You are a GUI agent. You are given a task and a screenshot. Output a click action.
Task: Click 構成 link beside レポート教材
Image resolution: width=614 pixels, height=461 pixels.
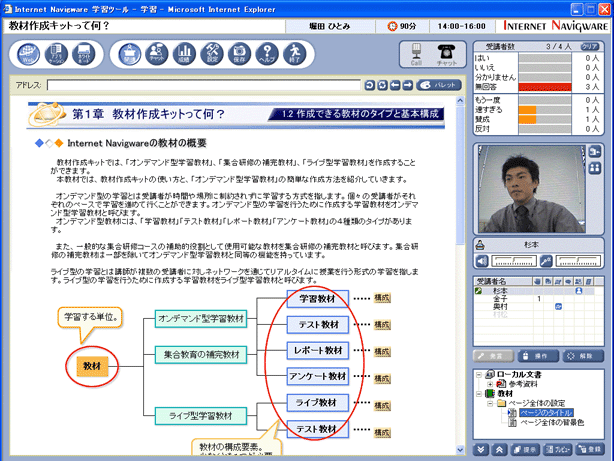(x=382, y=352)
